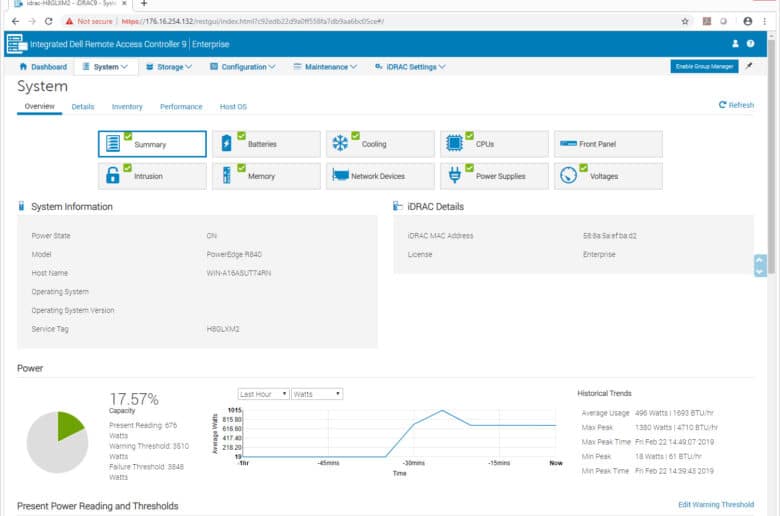
Task: Click the Enterprise license value
Action: tap(599, 254)
